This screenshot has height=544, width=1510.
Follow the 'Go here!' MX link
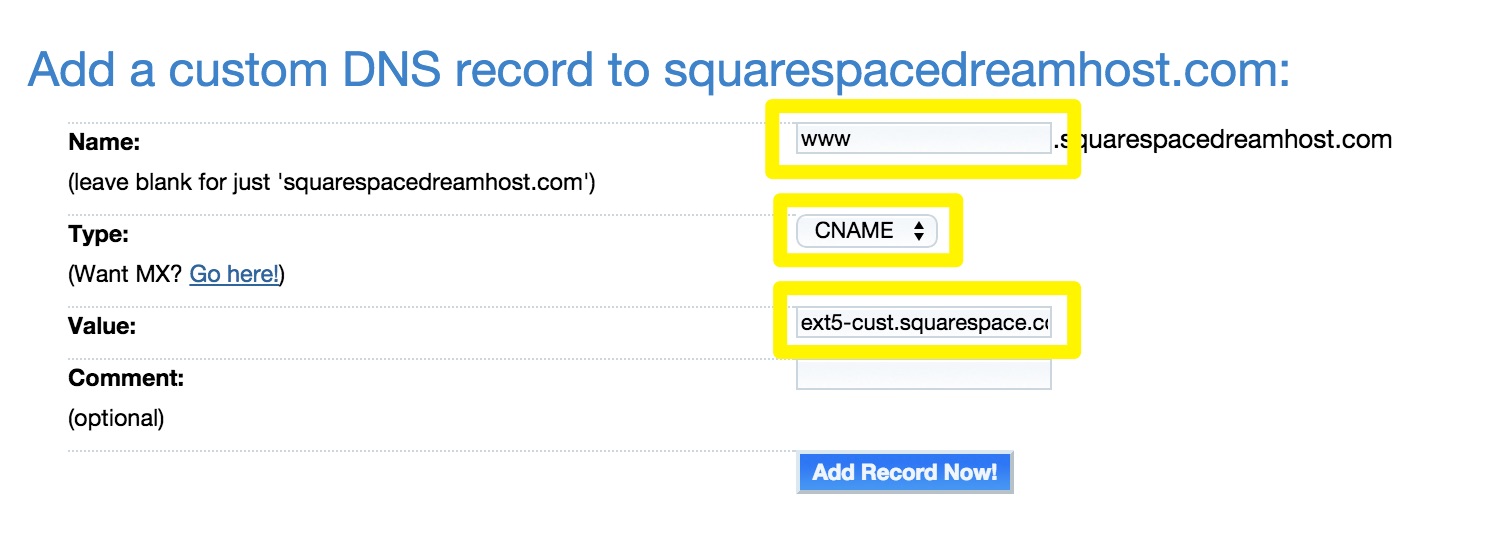click(x=234, y=273)
